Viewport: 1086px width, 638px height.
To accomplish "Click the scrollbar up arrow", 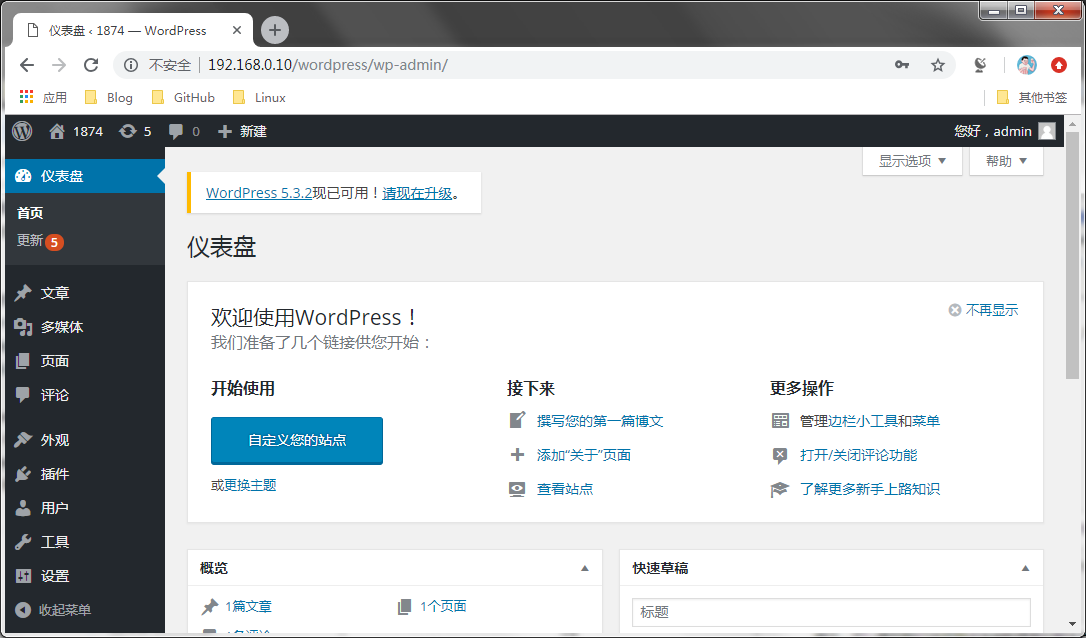I will click(x=1072, y=124).
